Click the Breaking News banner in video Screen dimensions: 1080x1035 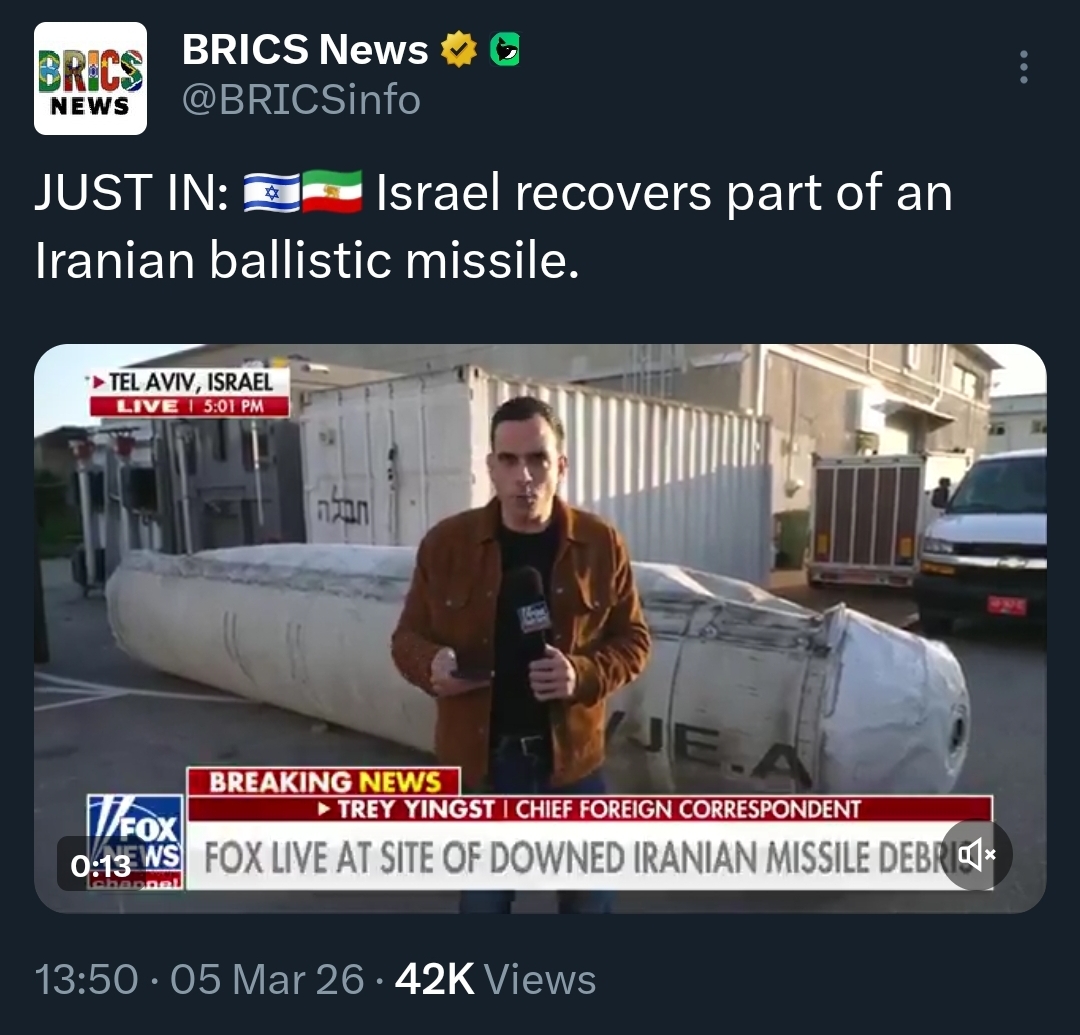pyautogui.click(x=324, y=782)
